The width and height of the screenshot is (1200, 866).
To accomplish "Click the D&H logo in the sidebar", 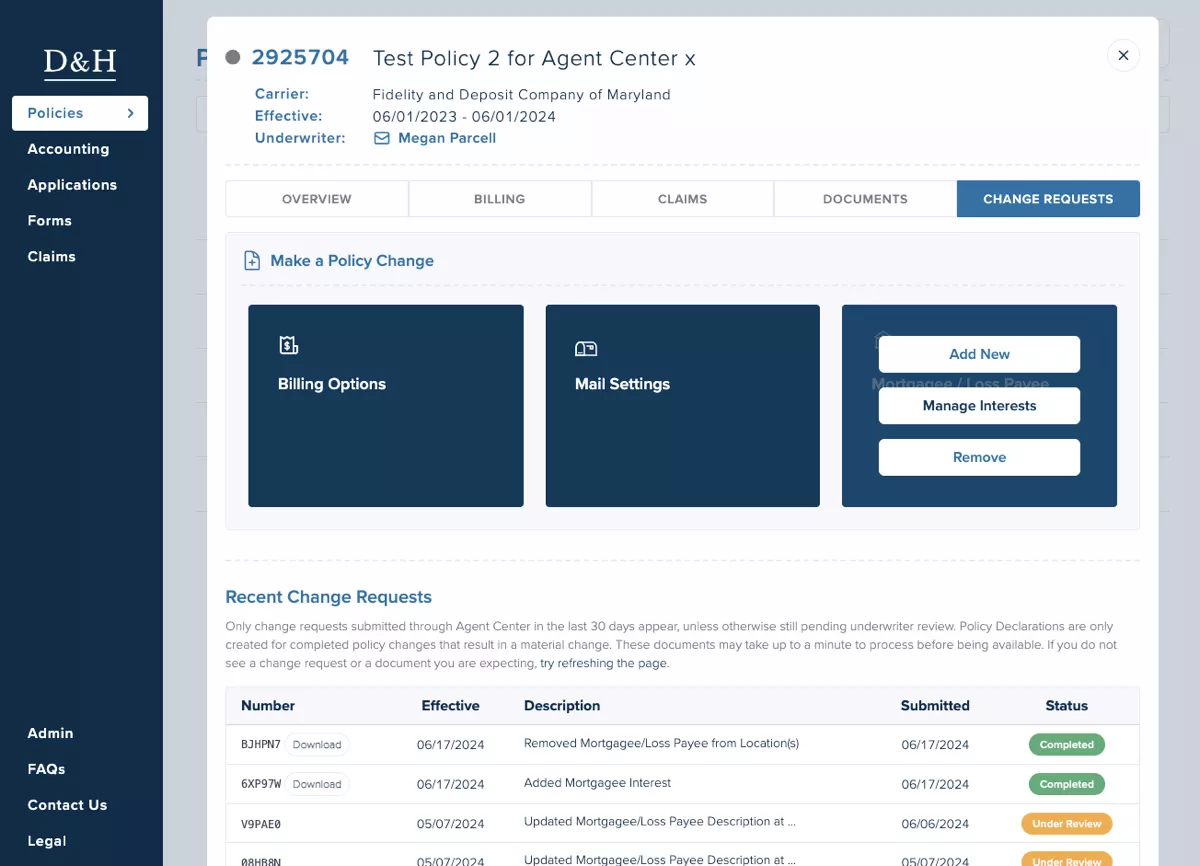I will tap(80, 63).
